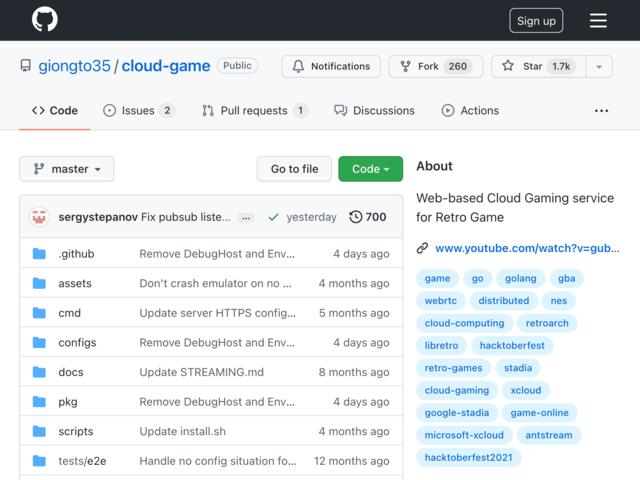Click the GitHub Octocat logo
640x480 pixels.
point(44,19)
